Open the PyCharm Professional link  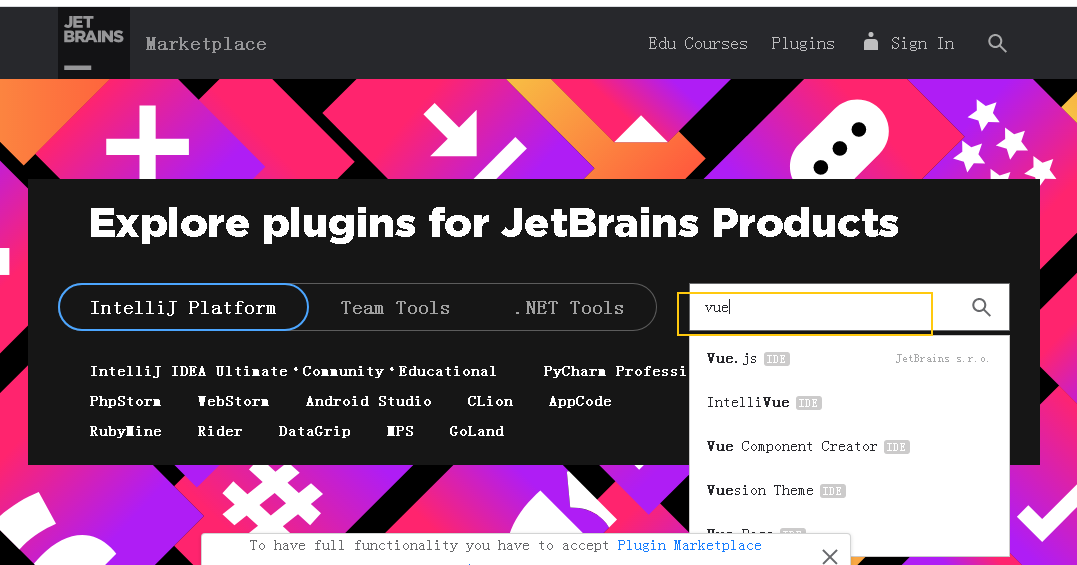[x=615, y=371]
